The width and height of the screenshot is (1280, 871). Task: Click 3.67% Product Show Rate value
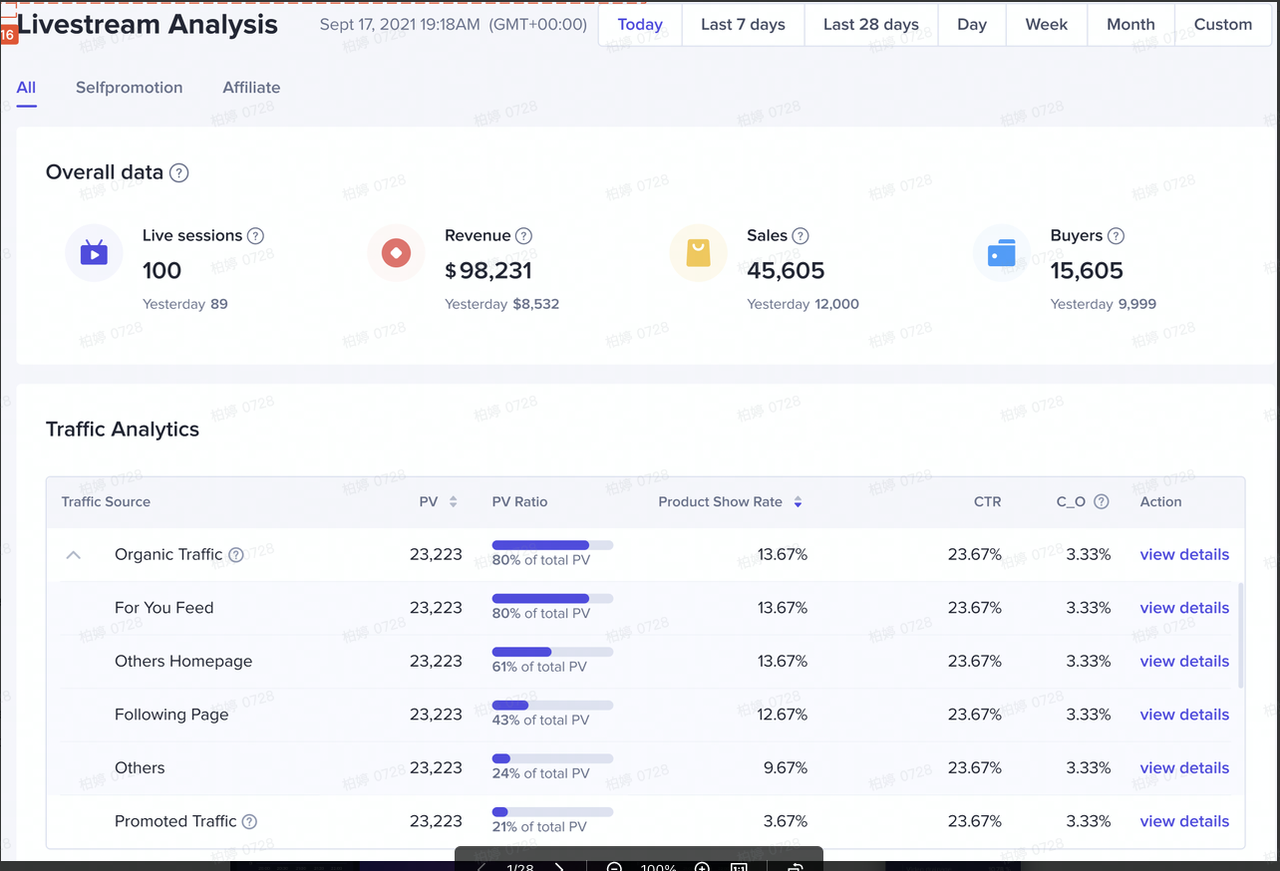pos(786,822)
